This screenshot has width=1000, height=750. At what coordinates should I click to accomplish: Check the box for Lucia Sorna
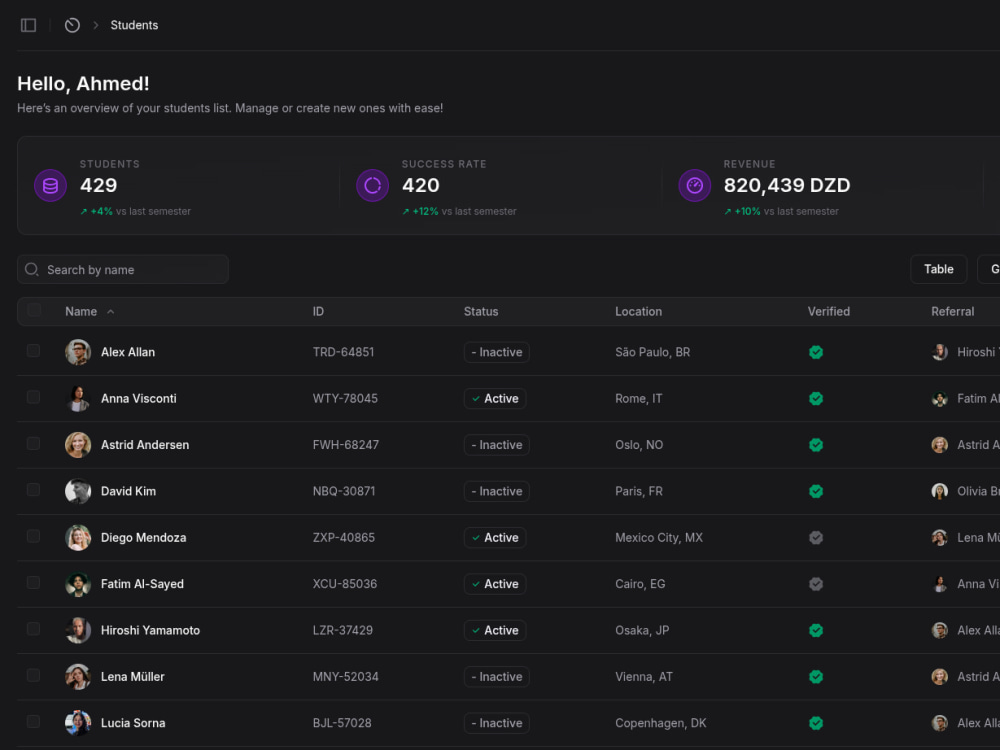[x=33, y=721]
